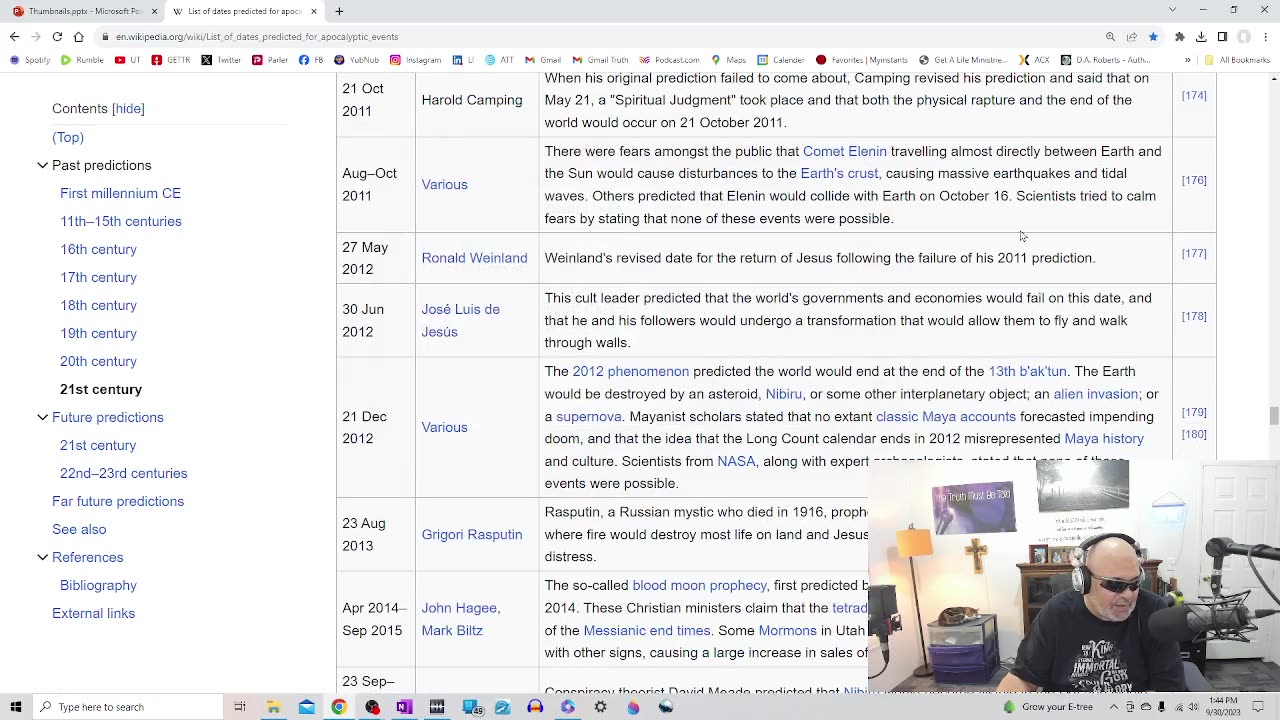Image resolution: width=1280 pixels, height=720 pixels.
Task: Open YubNub bookmark
Action: (x=357, y=60)
